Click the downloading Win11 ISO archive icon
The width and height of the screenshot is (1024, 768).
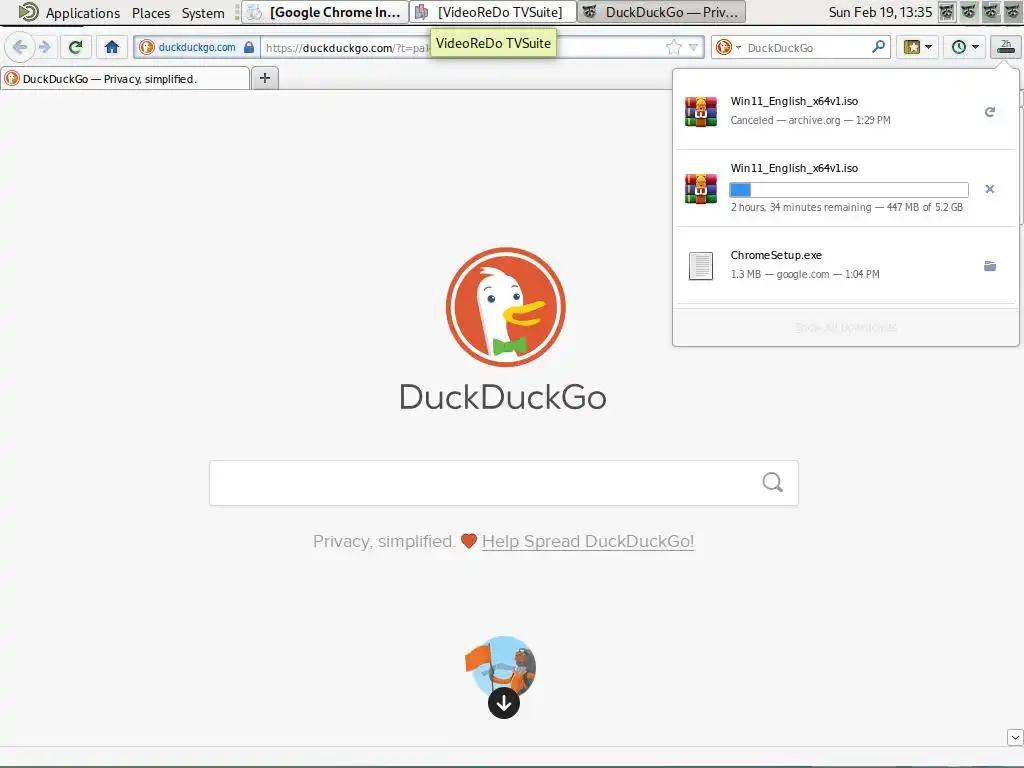pyautogui.click(x=701, y=189)
